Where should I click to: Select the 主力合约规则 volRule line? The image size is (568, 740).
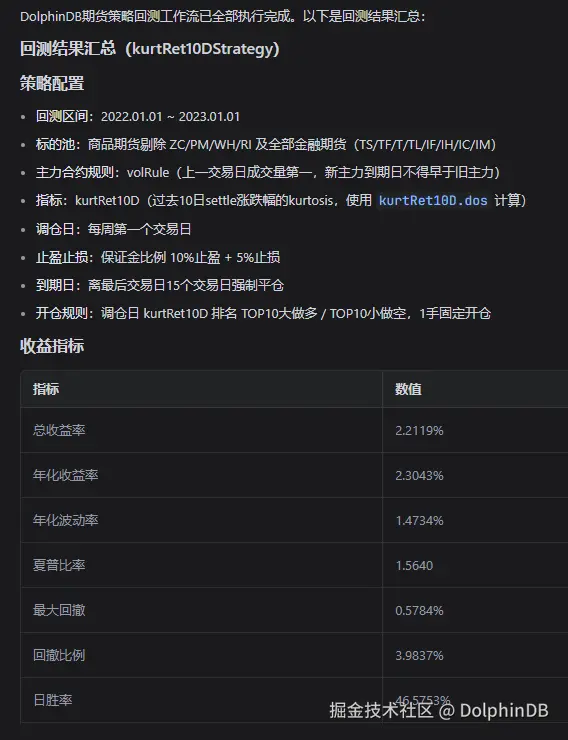268,172
